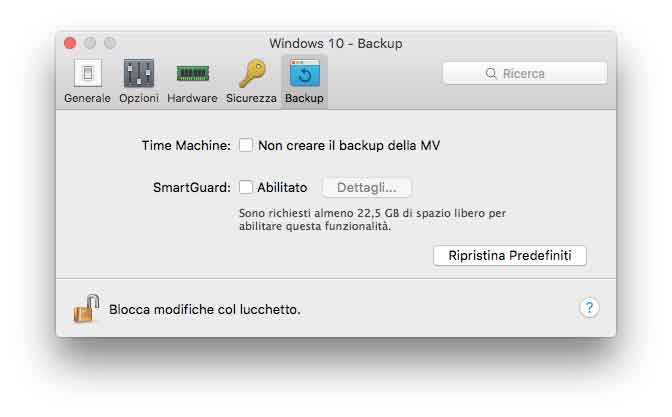This screenshot has height=417, width=672.
Task: Tick the Time Machine checkbox
Action: pos(246,145)
